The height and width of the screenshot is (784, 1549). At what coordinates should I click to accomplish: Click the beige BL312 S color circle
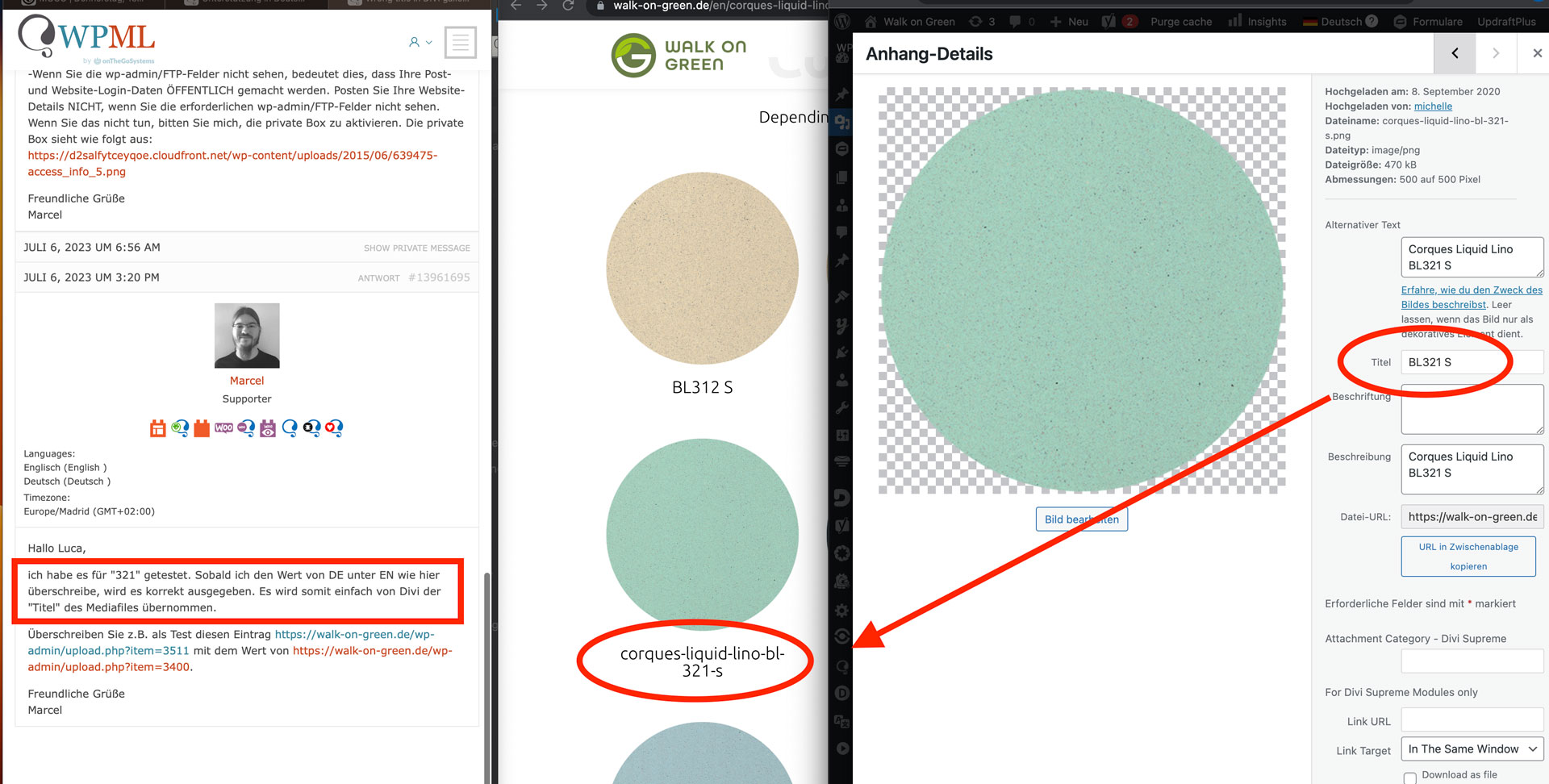pos(703,269)
